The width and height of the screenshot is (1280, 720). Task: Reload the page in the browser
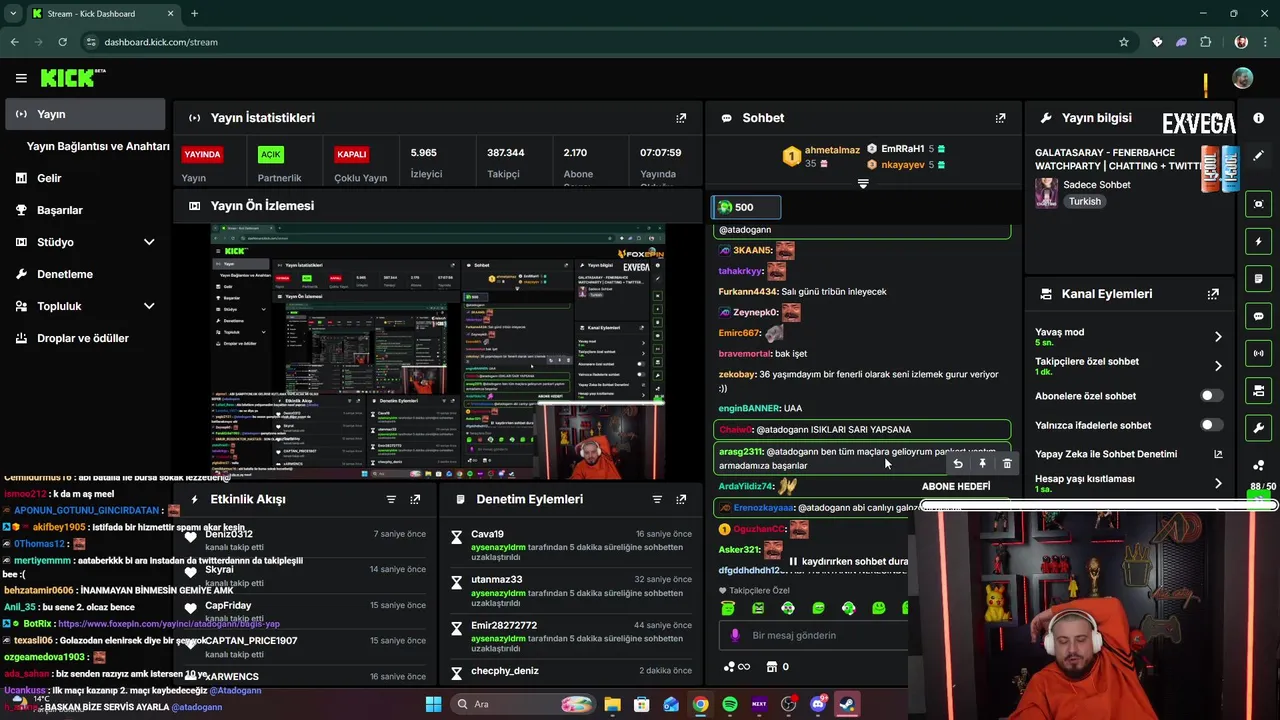pyautogui.click(x=62, y=42)
